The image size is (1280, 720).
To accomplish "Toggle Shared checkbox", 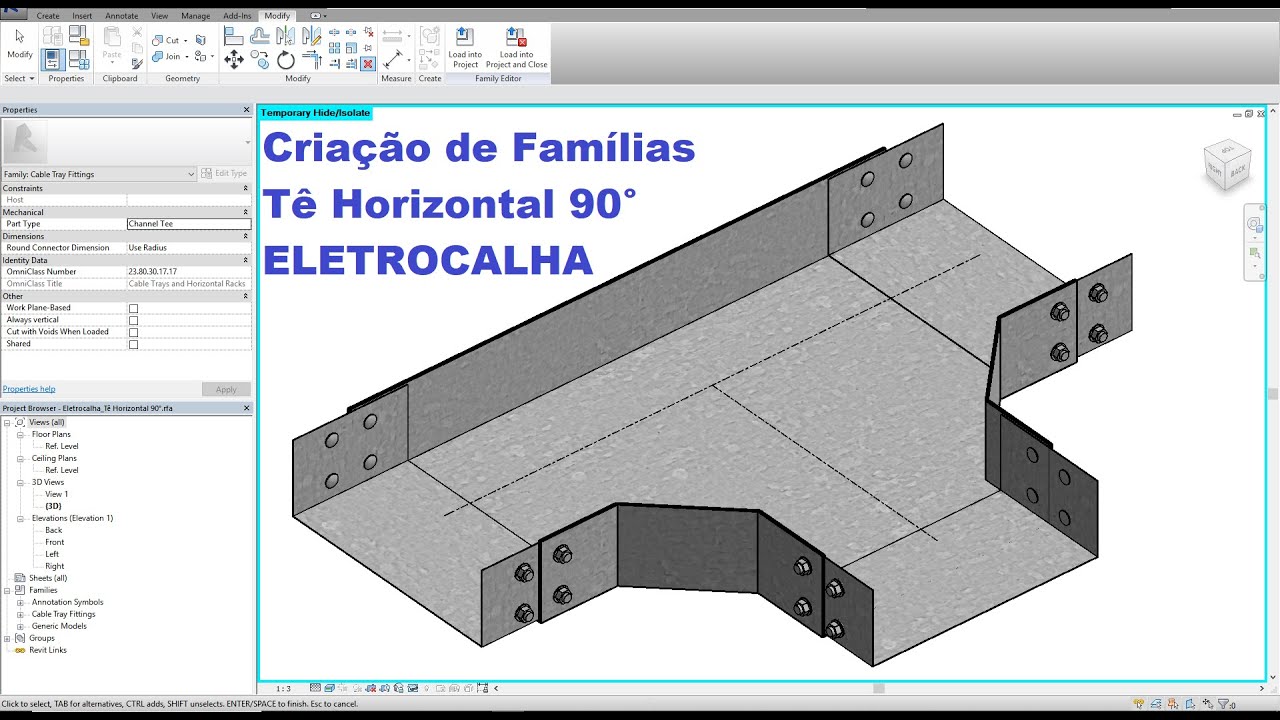I will click(x=133, y=344).
